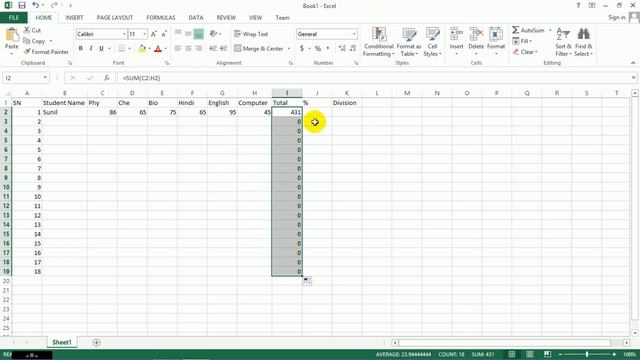Switch to Page Break Preview in status bar
This screenshot has height=360, width=640.
(547, 354)
